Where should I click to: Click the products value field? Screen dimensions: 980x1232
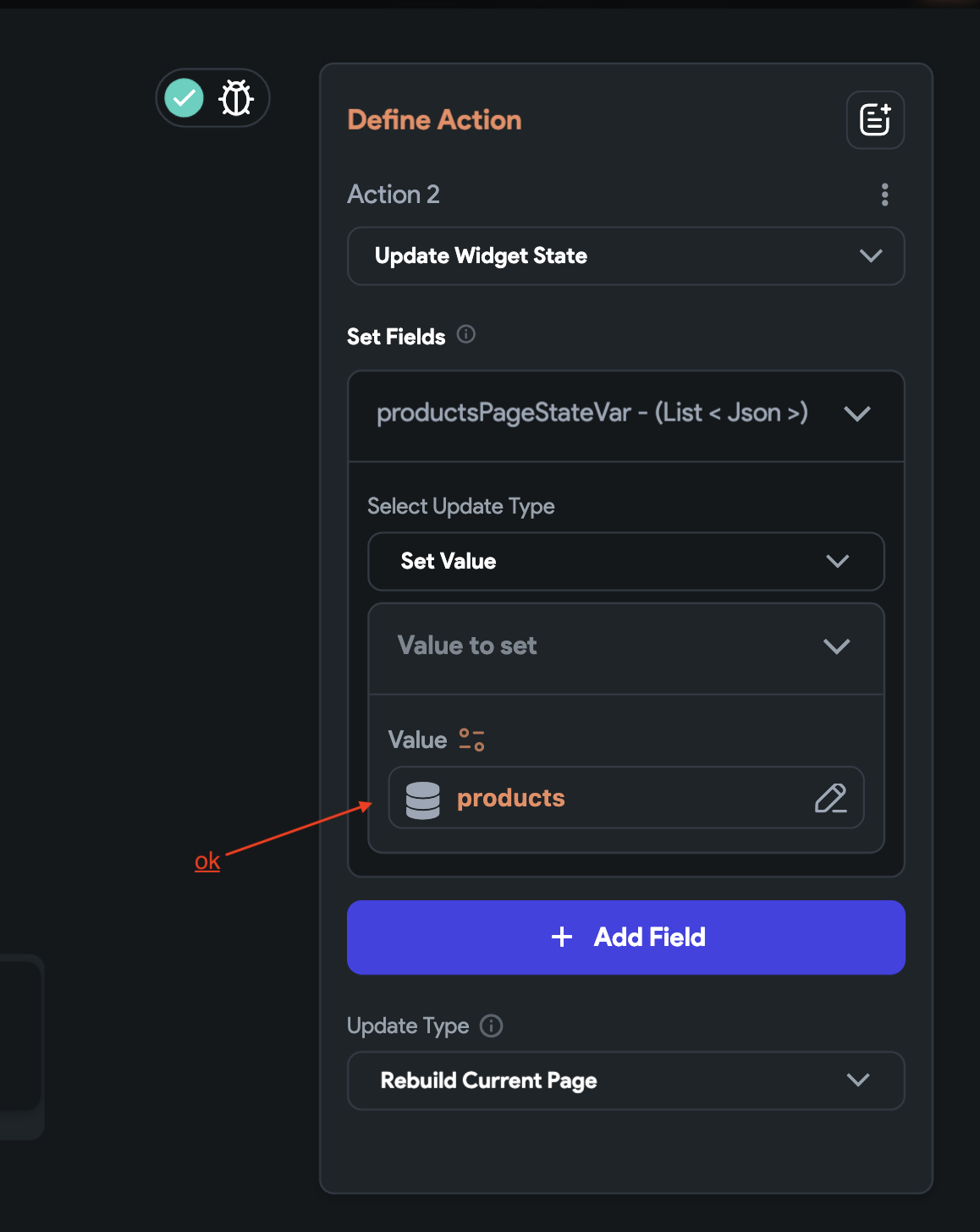click(626, 798)
